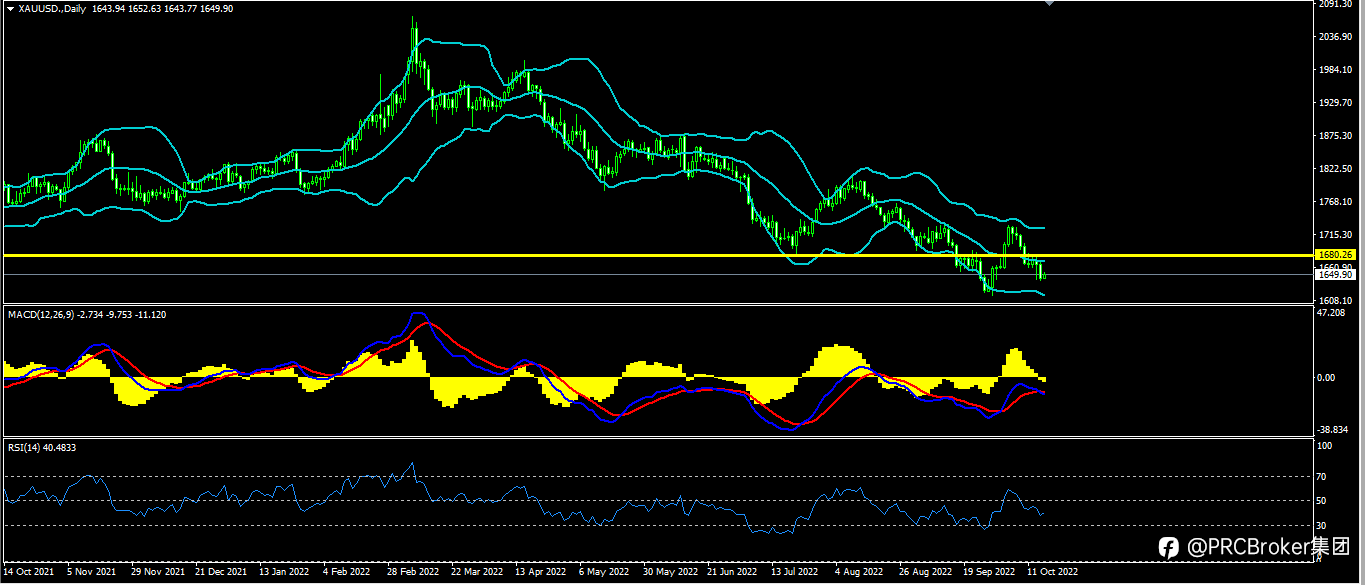Click the MACD(12,26,9) indicator label
This screenshot has width=1365, height=585.
point(39,315)
